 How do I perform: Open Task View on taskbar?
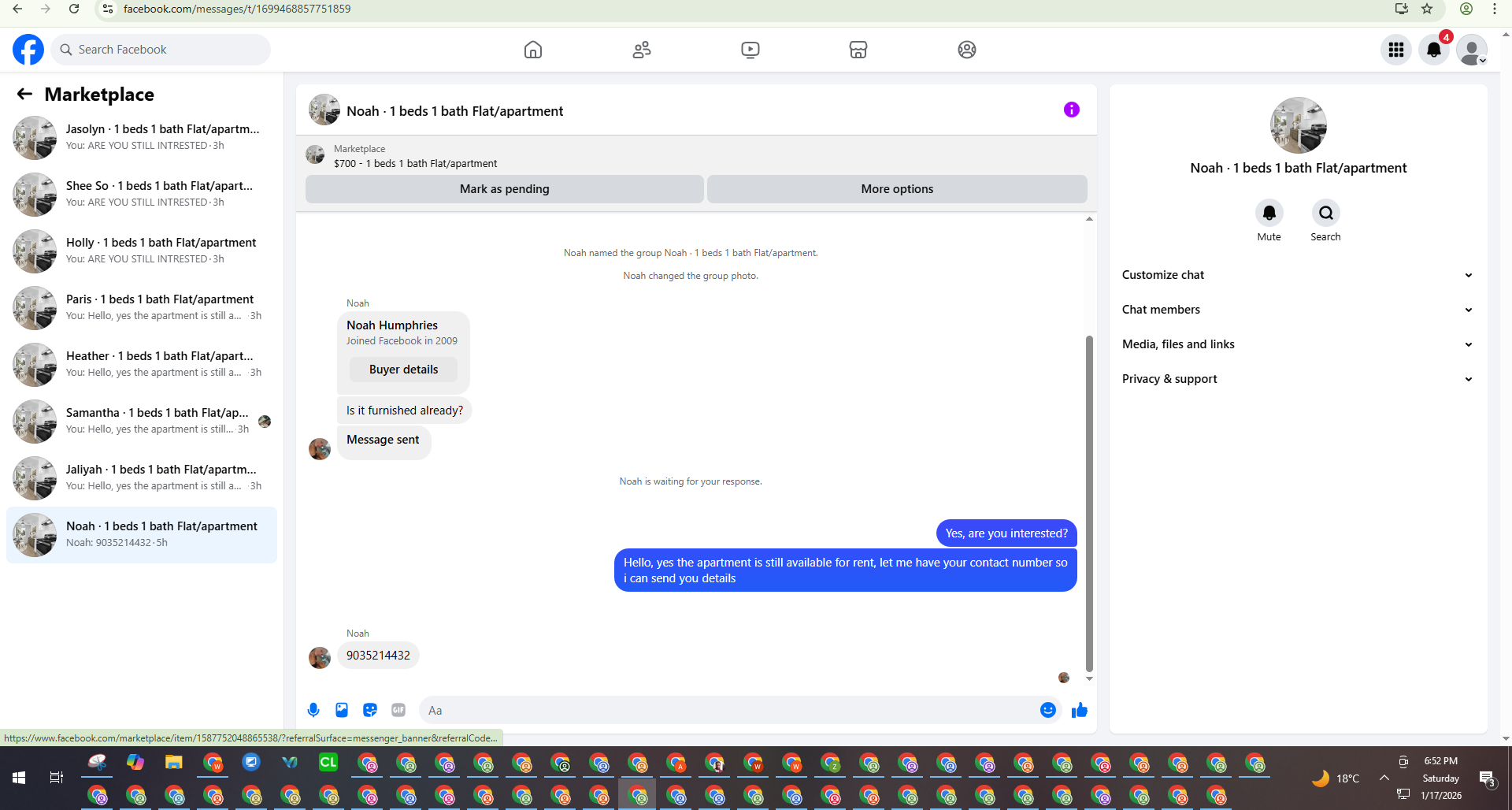[x=57, y=778]
